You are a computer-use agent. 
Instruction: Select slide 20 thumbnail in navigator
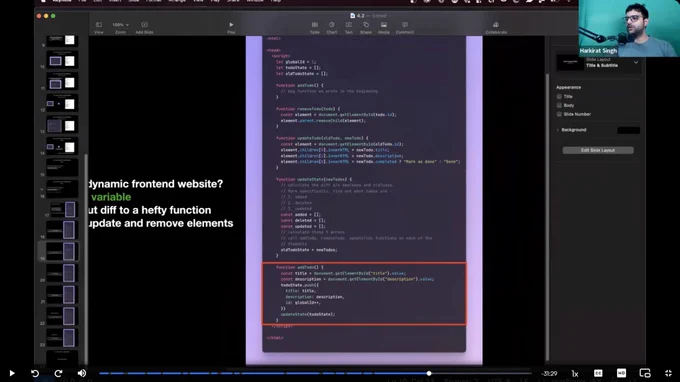pos(61,274)
